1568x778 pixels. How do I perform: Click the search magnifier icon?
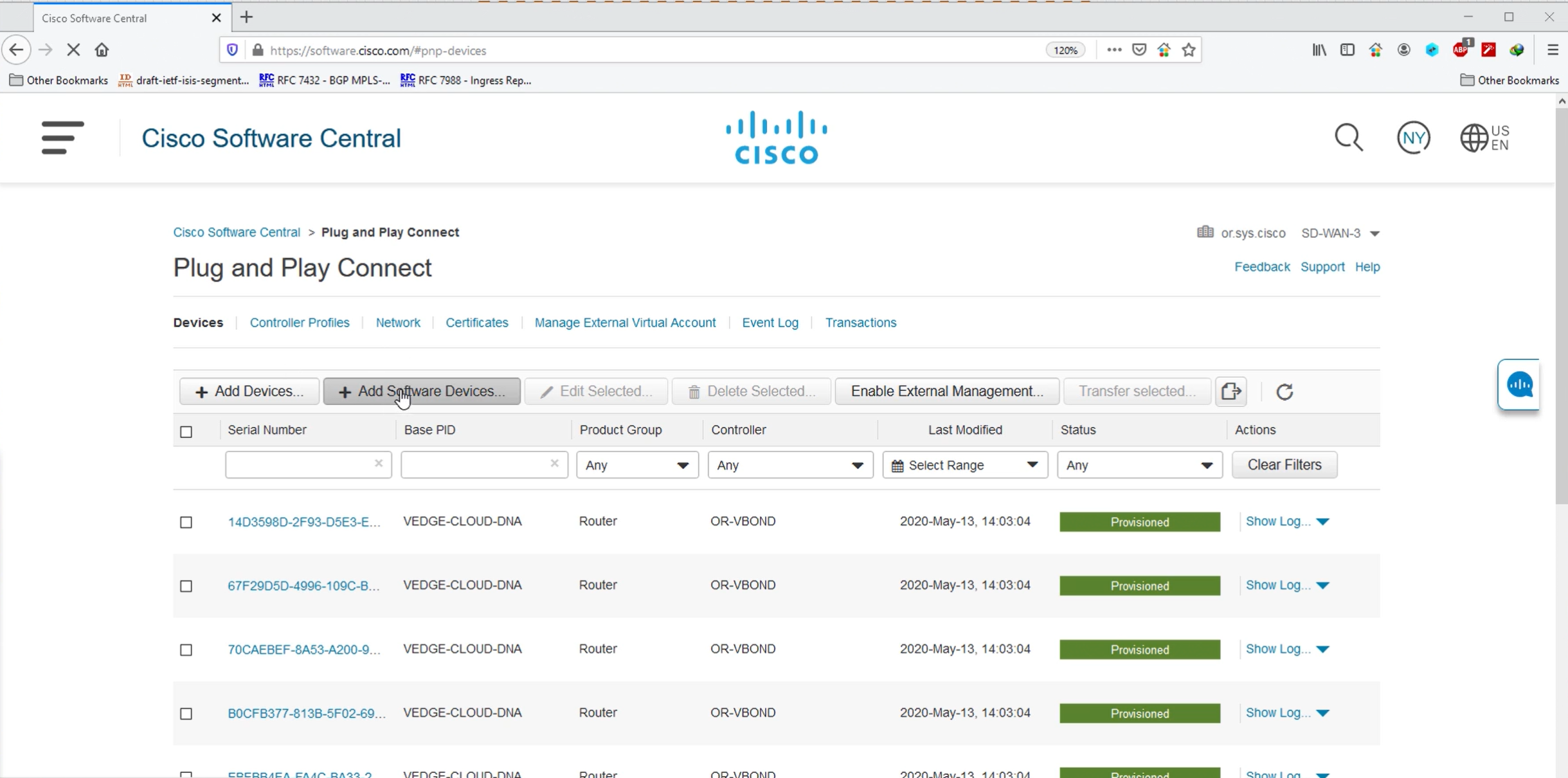pyautogui.click(x=1348, y=138)
